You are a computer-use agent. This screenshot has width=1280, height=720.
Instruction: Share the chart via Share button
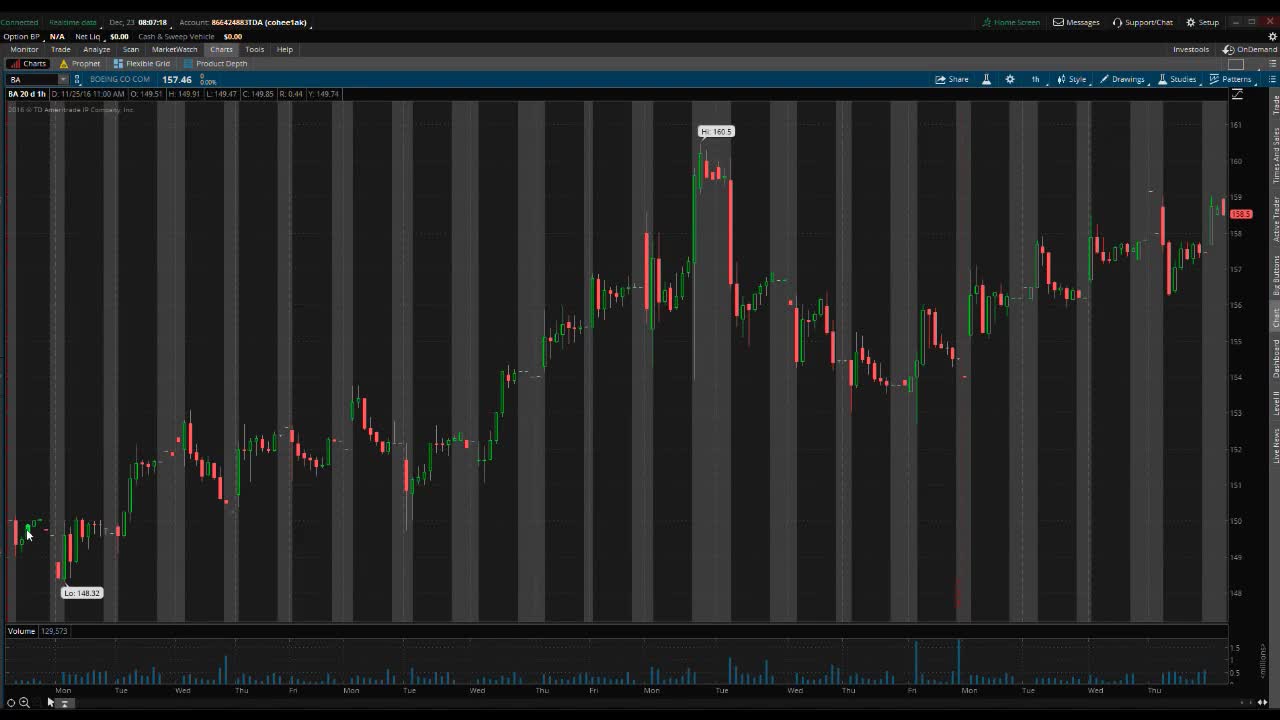[x=952, y=79]
